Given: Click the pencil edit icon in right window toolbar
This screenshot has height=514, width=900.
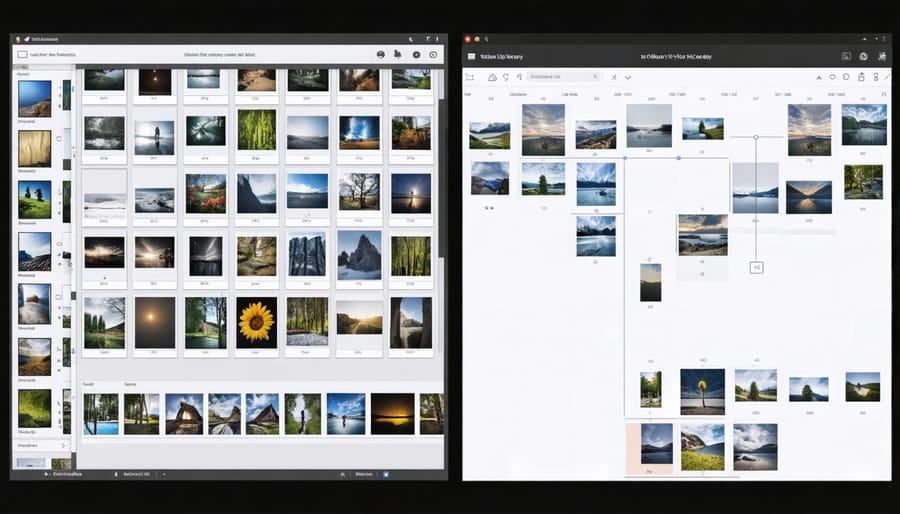Looking at the screenshot, I should [887, 77].
